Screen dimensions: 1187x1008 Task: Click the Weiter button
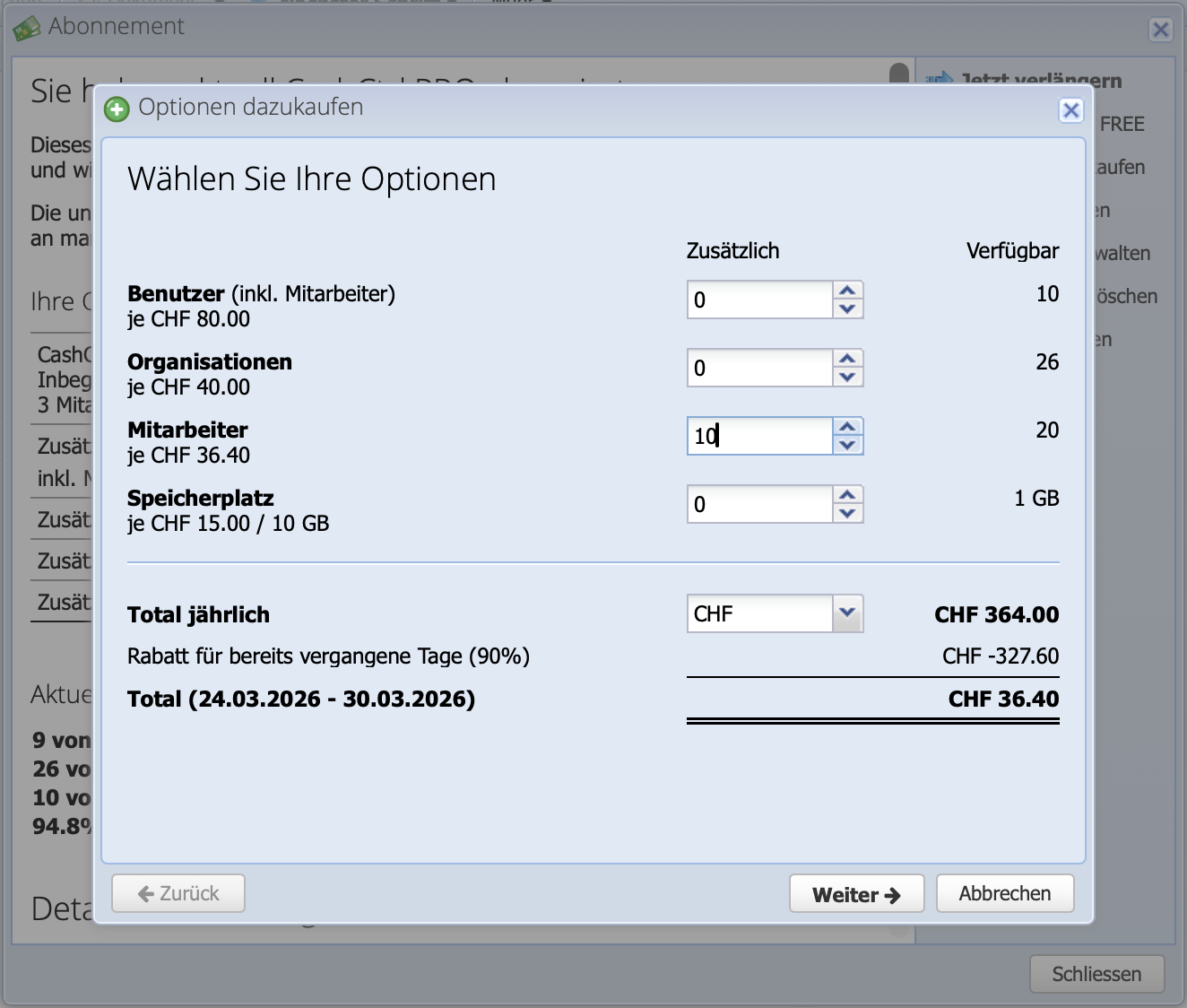click(x=855, y=893)
